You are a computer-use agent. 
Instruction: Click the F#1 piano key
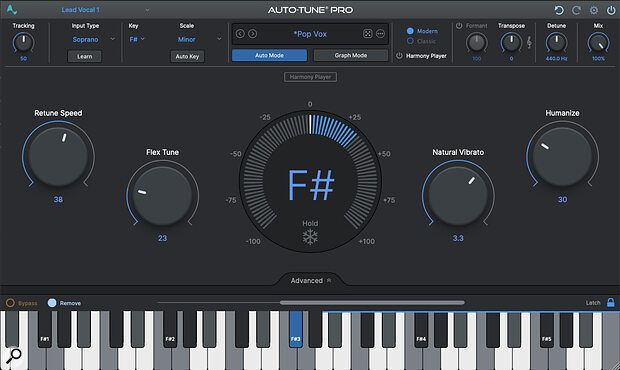coord(45,329)
